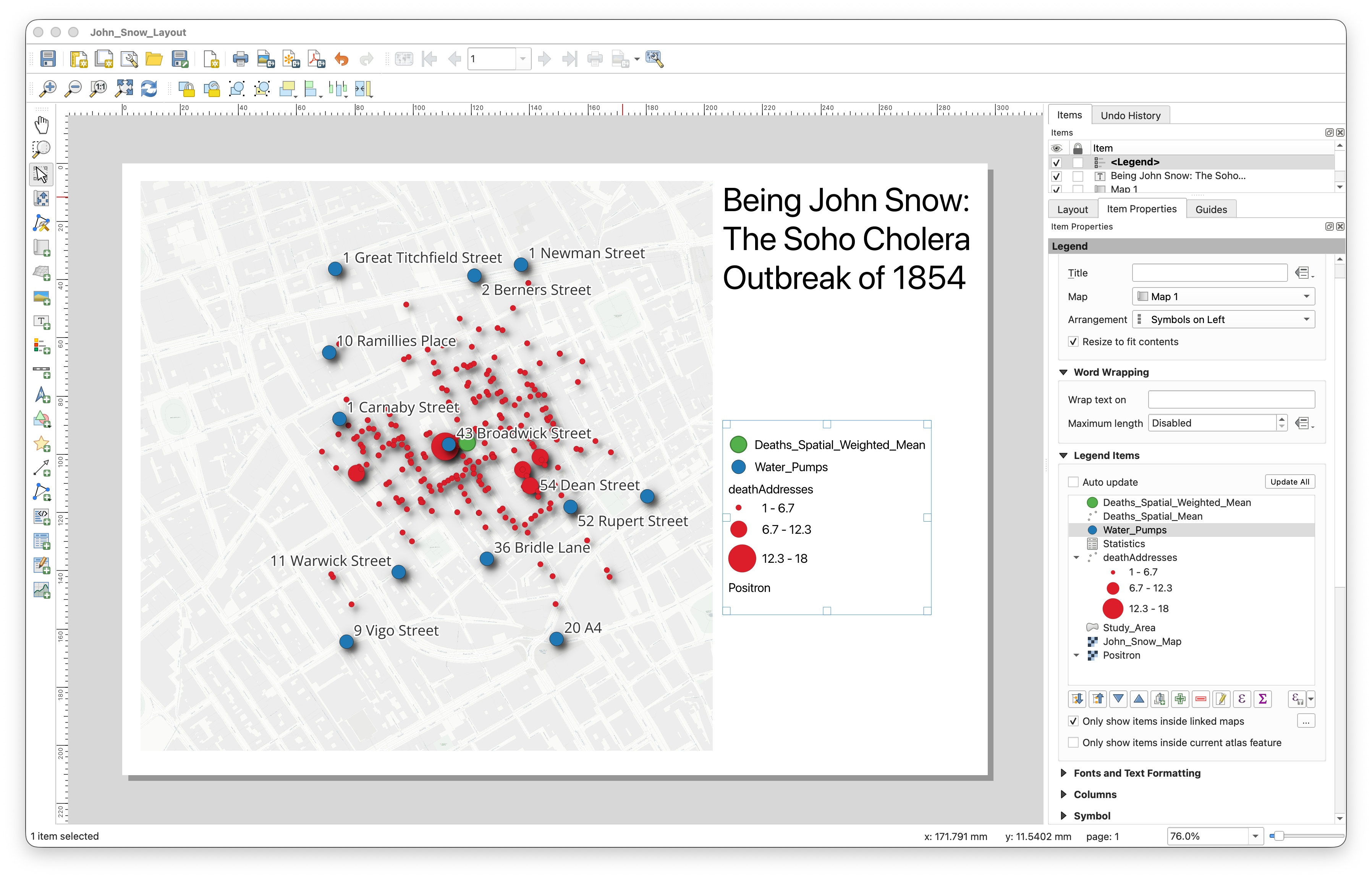Toggle Only show items inside linked maps
Viewport: 1372px width, 879px height.
pos(1073,721)
